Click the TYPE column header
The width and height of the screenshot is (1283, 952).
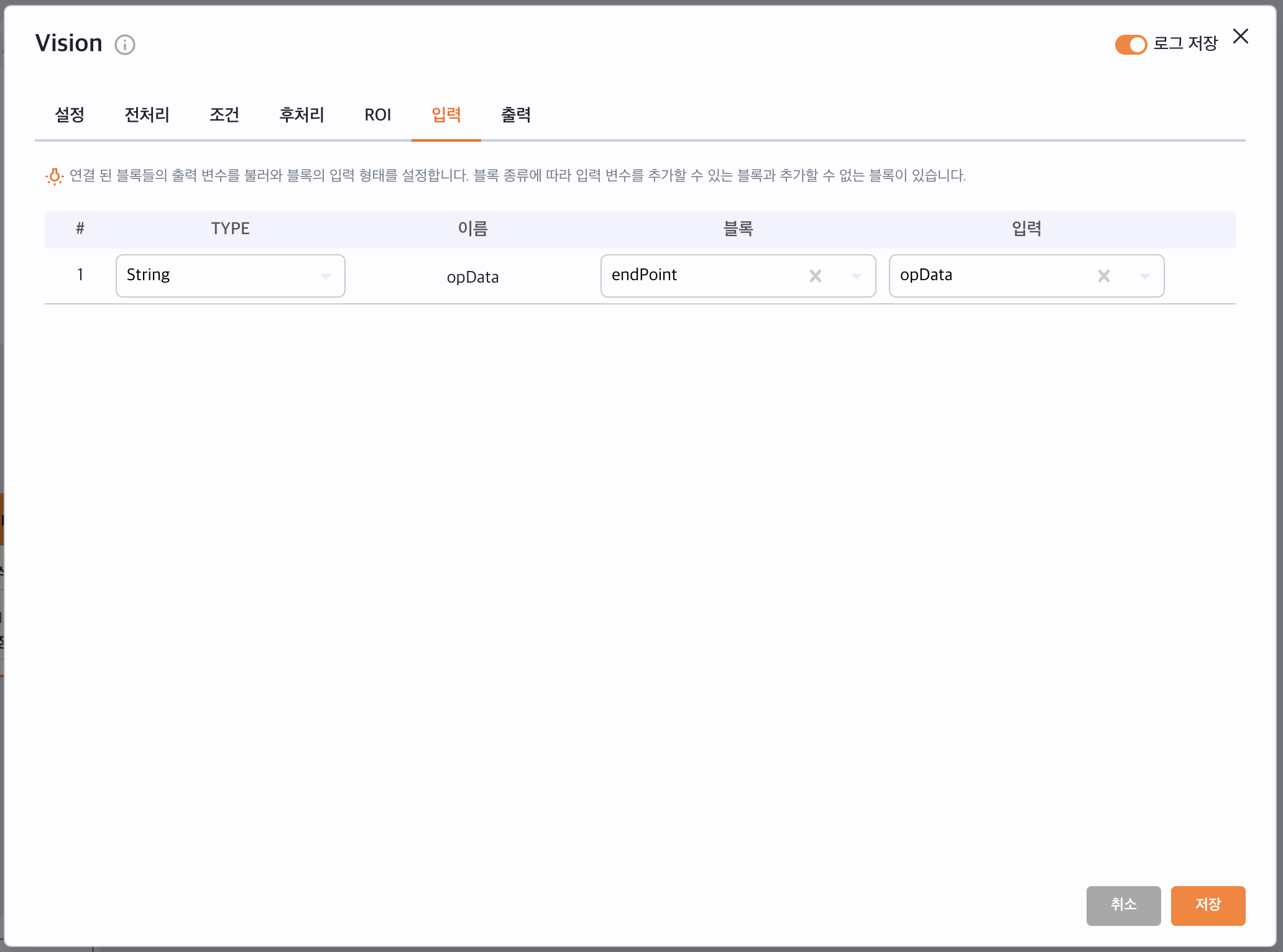click(231, 229)
